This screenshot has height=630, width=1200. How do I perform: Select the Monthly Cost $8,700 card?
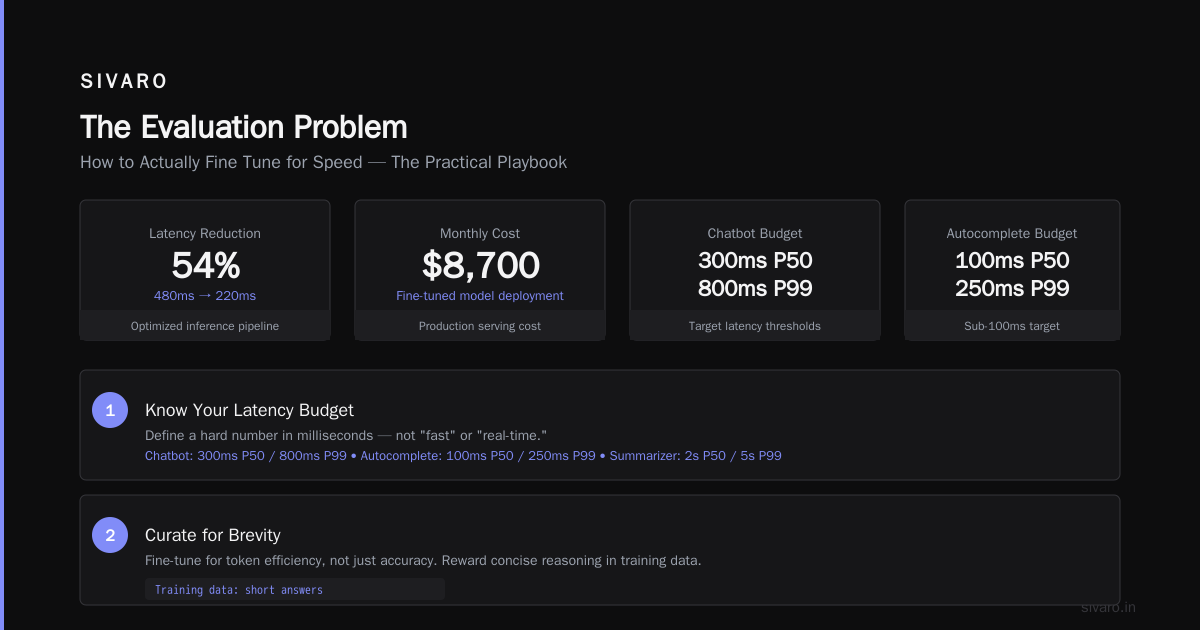pyautogui.click(x=480, y=270)
